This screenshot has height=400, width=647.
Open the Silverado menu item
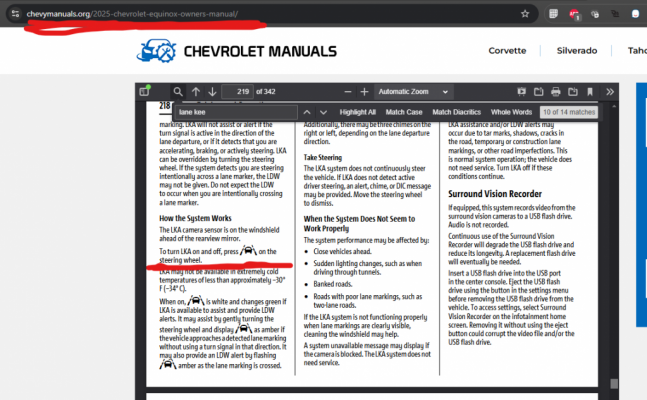tap(577, 50)
